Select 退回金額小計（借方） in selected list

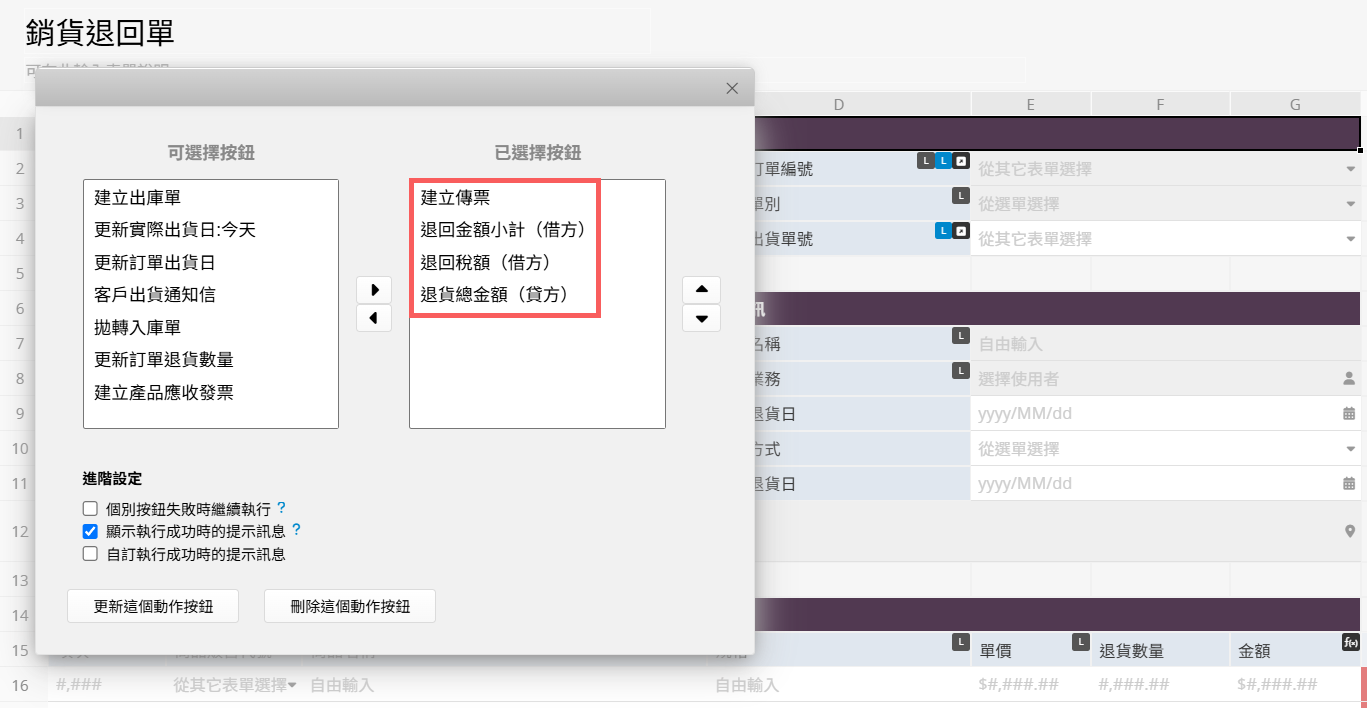coord(537,230)
